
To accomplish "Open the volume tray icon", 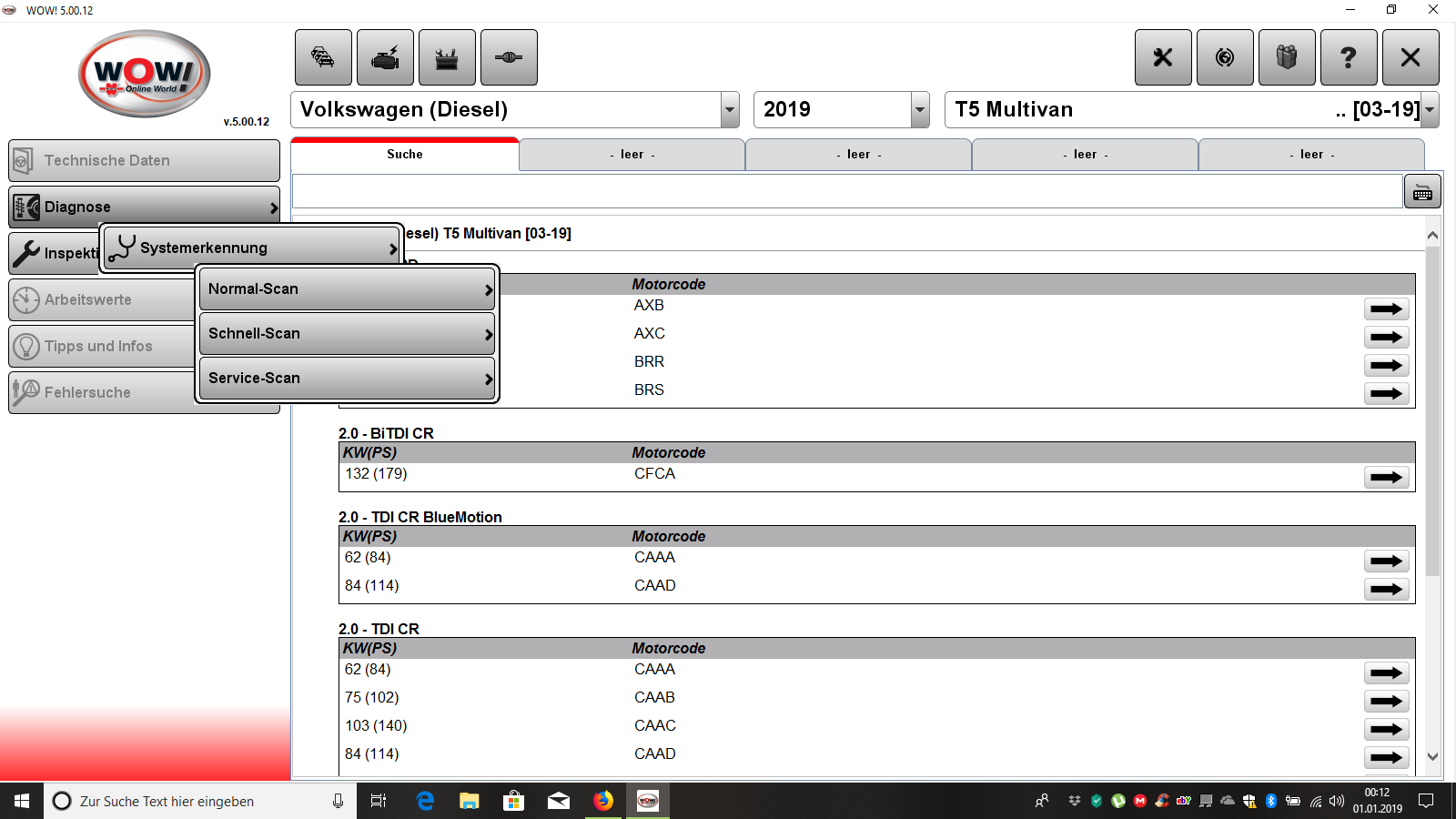I will pos(1337,801).
